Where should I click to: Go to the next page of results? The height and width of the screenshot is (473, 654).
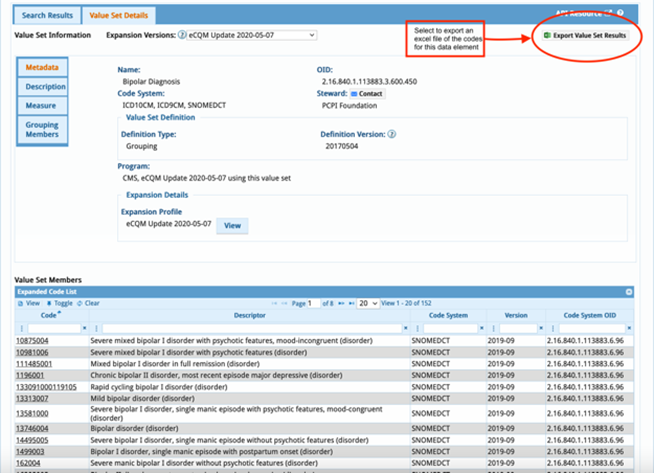coord(341,303)
